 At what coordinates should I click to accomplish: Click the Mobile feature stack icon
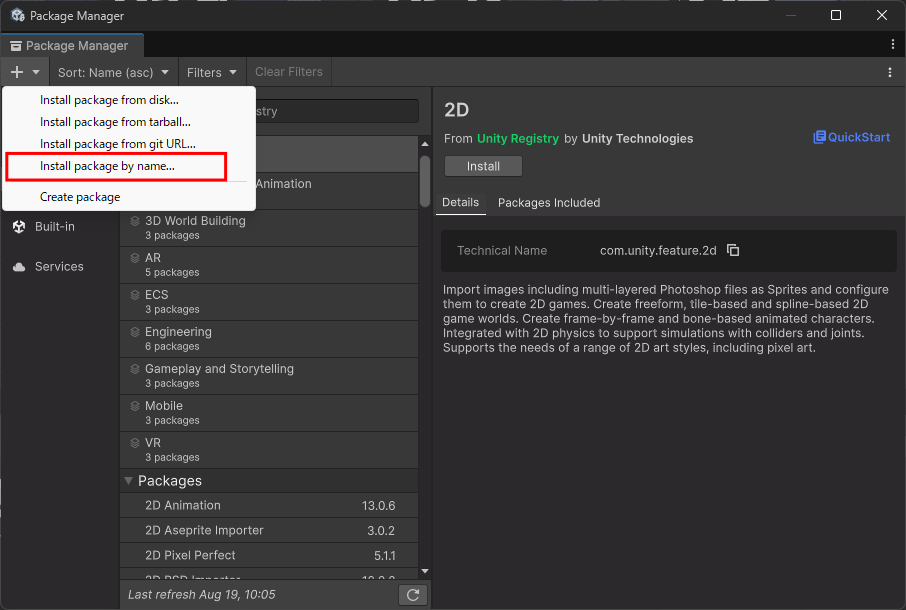point(135,406)
